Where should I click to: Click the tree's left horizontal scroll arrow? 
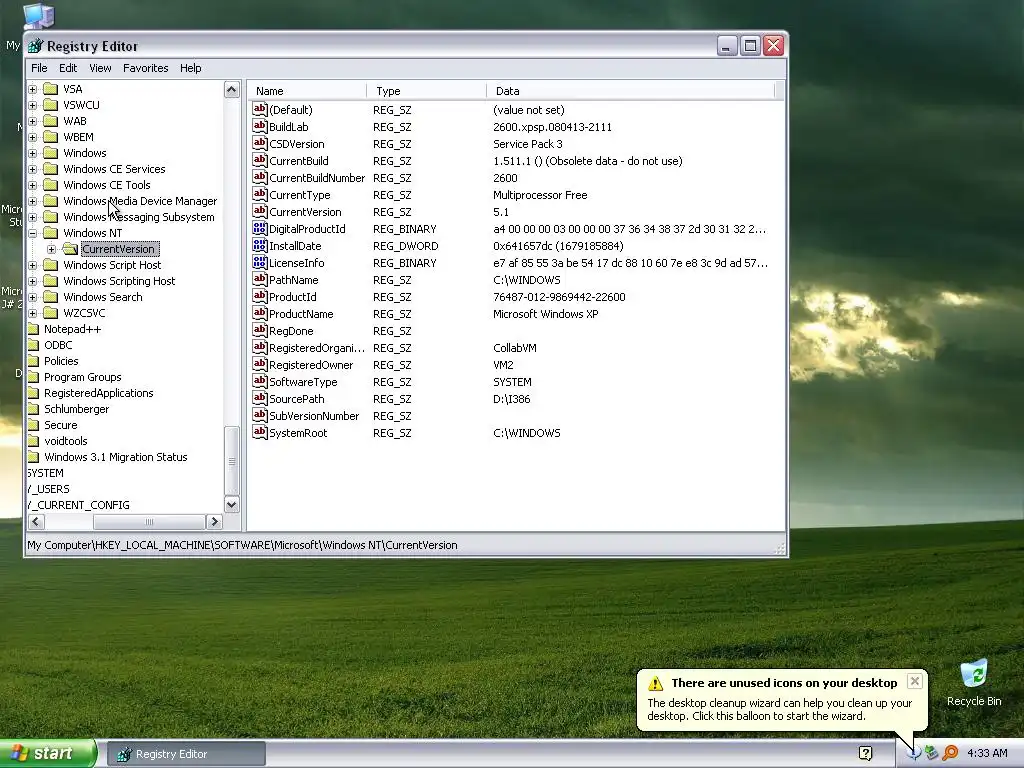coord(37,522)
